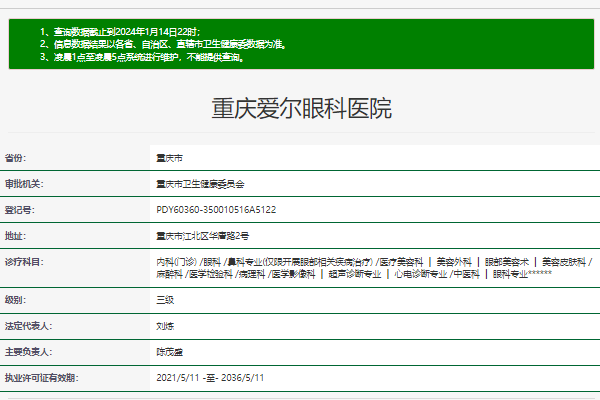Screen dimensions: 600x400
Task: Click the legal representative name 刘炜
Action: click(165, 326)
